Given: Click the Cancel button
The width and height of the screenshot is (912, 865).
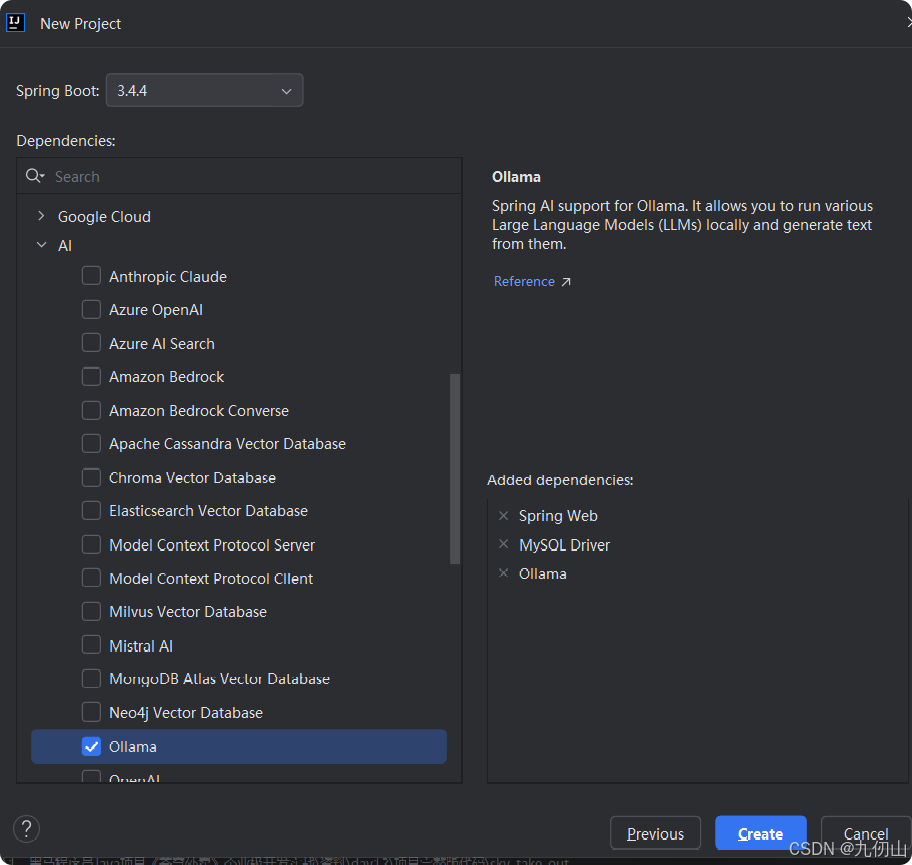Looking at the screenshot, I should [866, 834].
